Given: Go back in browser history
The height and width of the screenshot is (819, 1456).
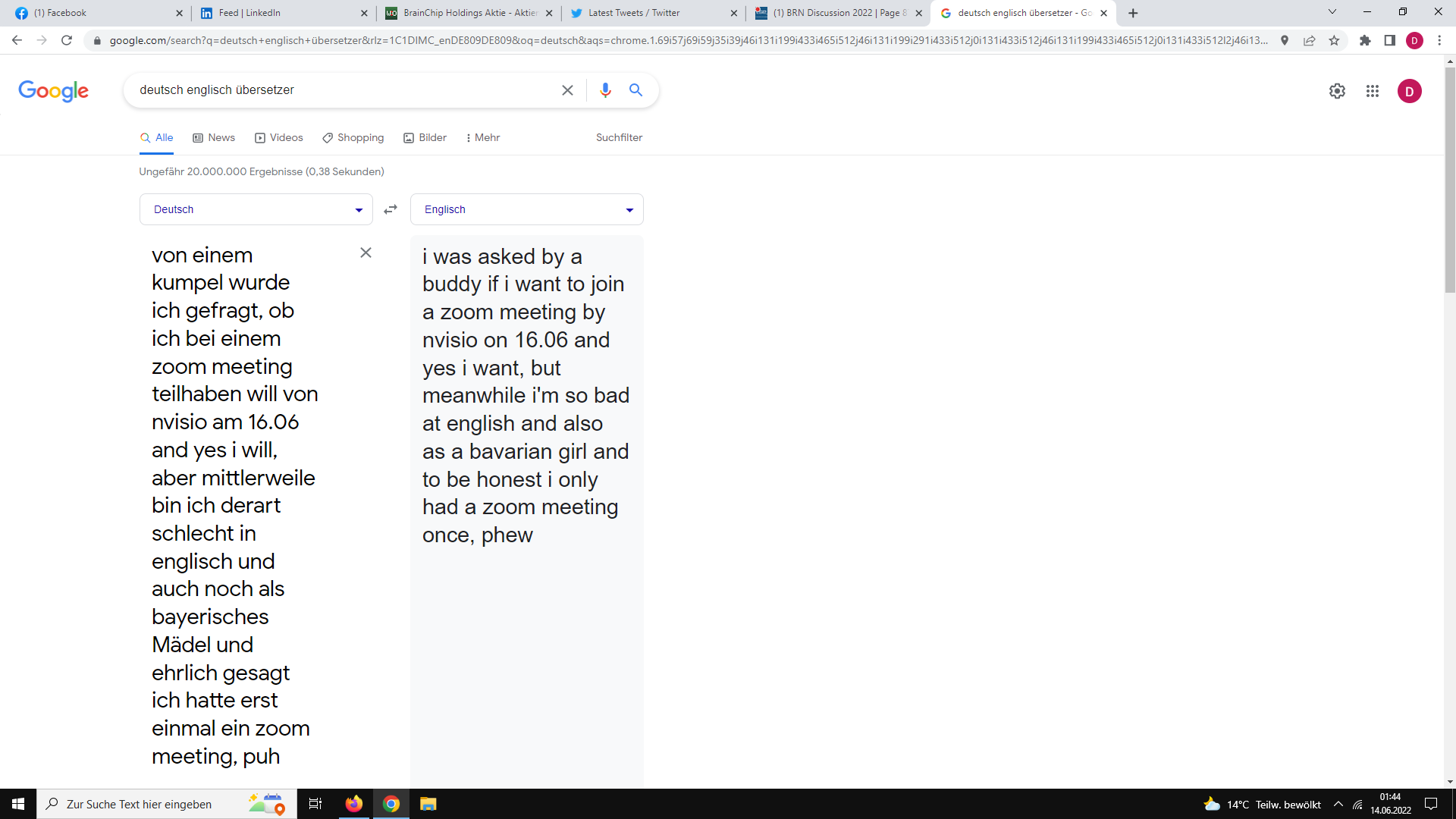Looking at the screenshot, I should 17,40.
